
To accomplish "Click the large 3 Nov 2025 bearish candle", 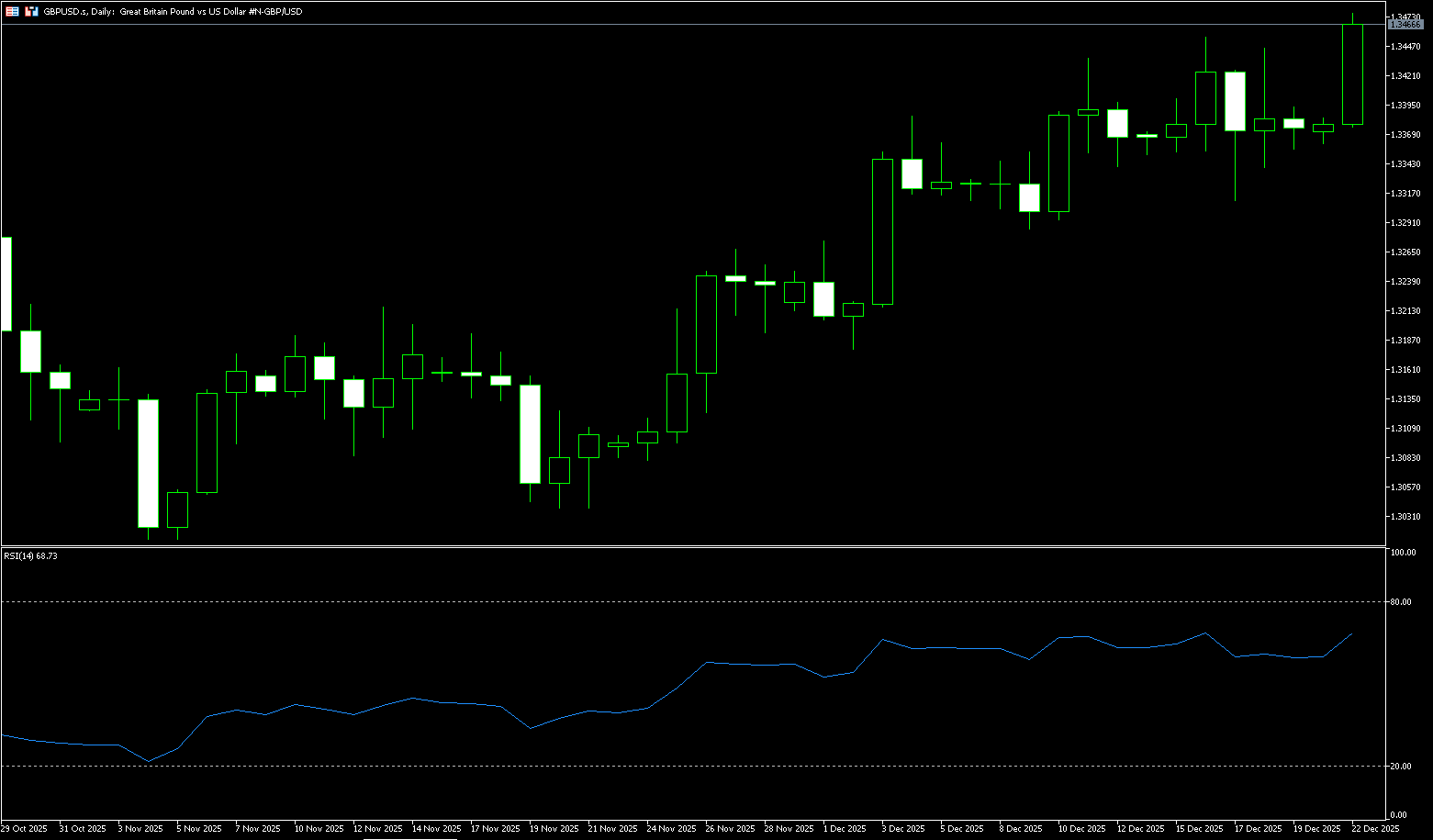I will click(148, 464).
